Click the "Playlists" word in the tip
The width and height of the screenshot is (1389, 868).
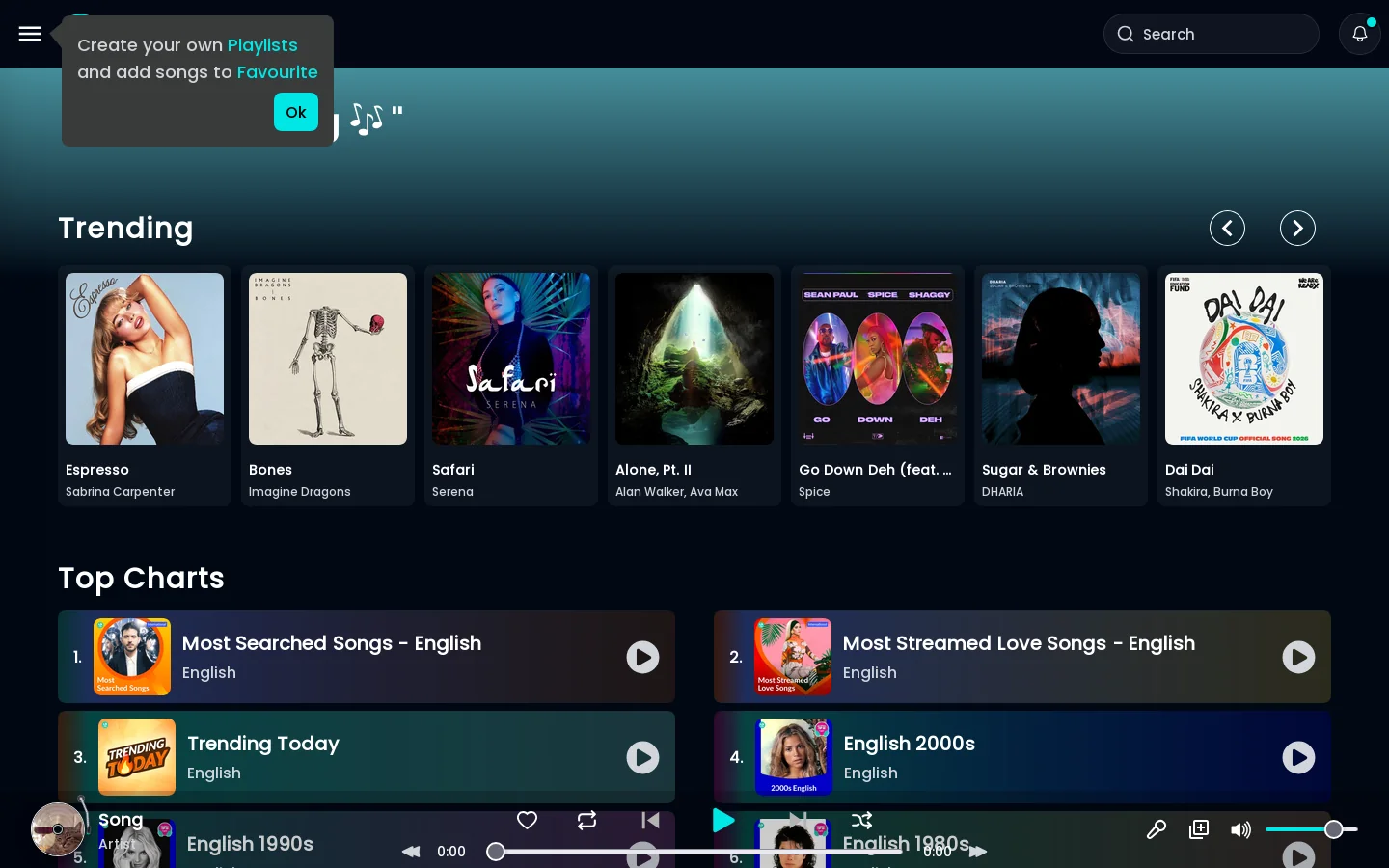pyautogui.click(x=262, y=45)
